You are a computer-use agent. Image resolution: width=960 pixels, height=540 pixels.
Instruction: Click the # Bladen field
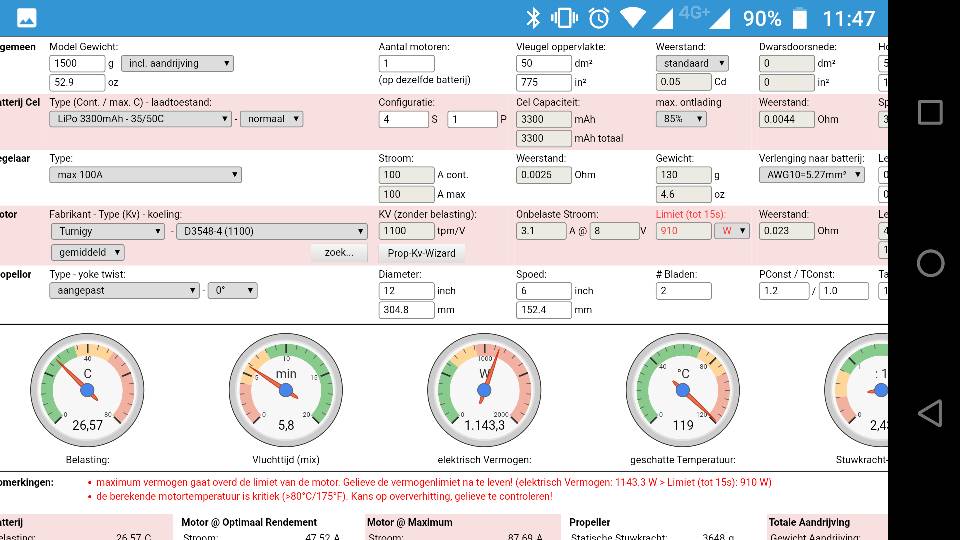click(x=683, y=290)
